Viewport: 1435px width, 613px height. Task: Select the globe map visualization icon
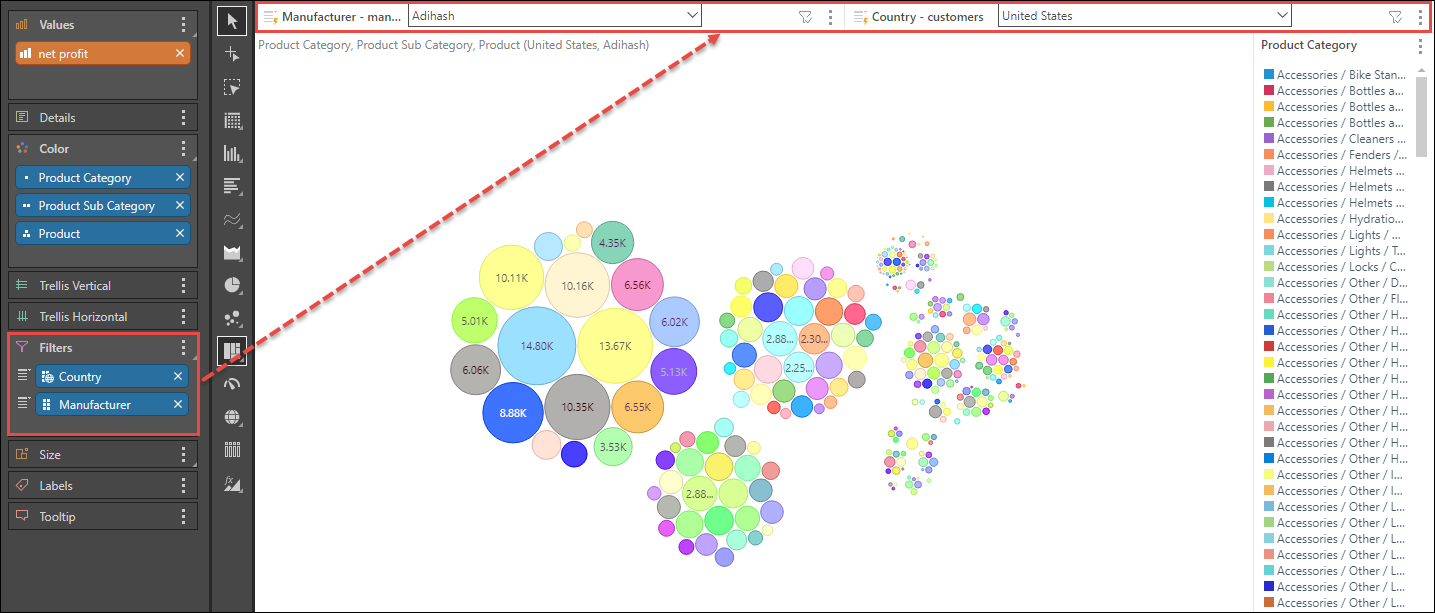233,417
